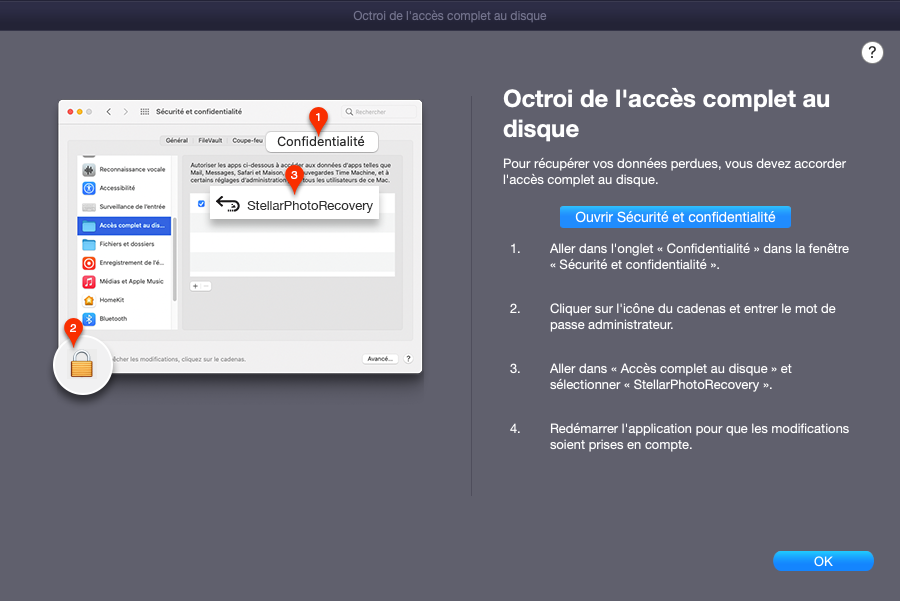Select the FileVault tab
900x601 pixels.
coord(210,141)
